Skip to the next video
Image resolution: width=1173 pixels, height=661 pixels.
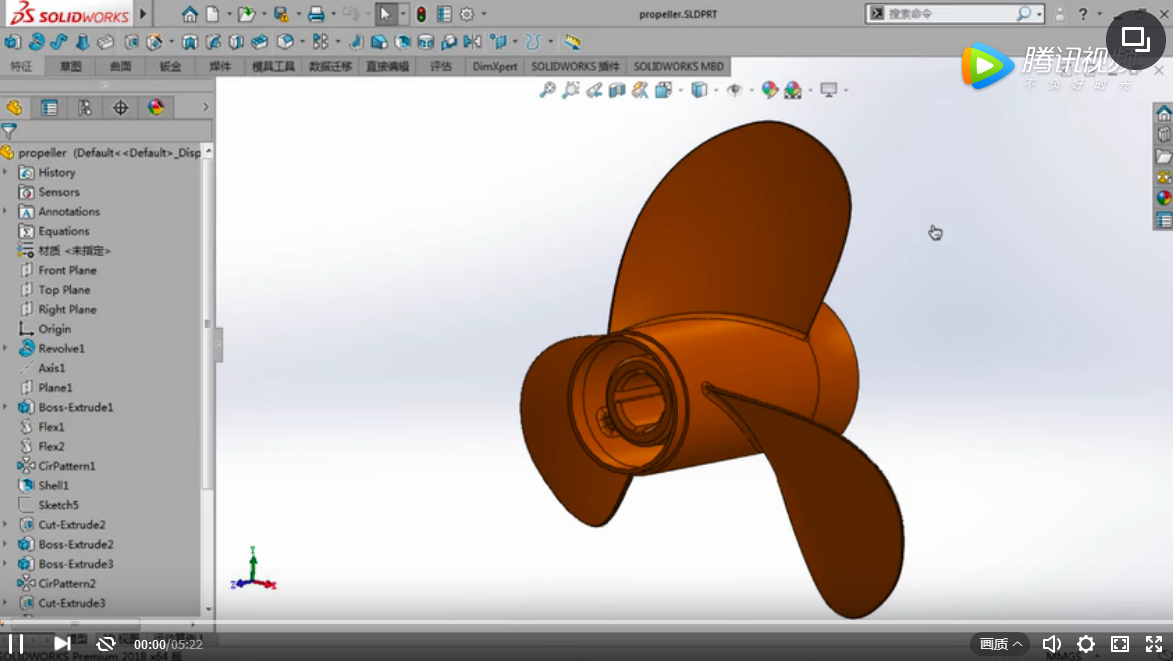pos(63,644)
